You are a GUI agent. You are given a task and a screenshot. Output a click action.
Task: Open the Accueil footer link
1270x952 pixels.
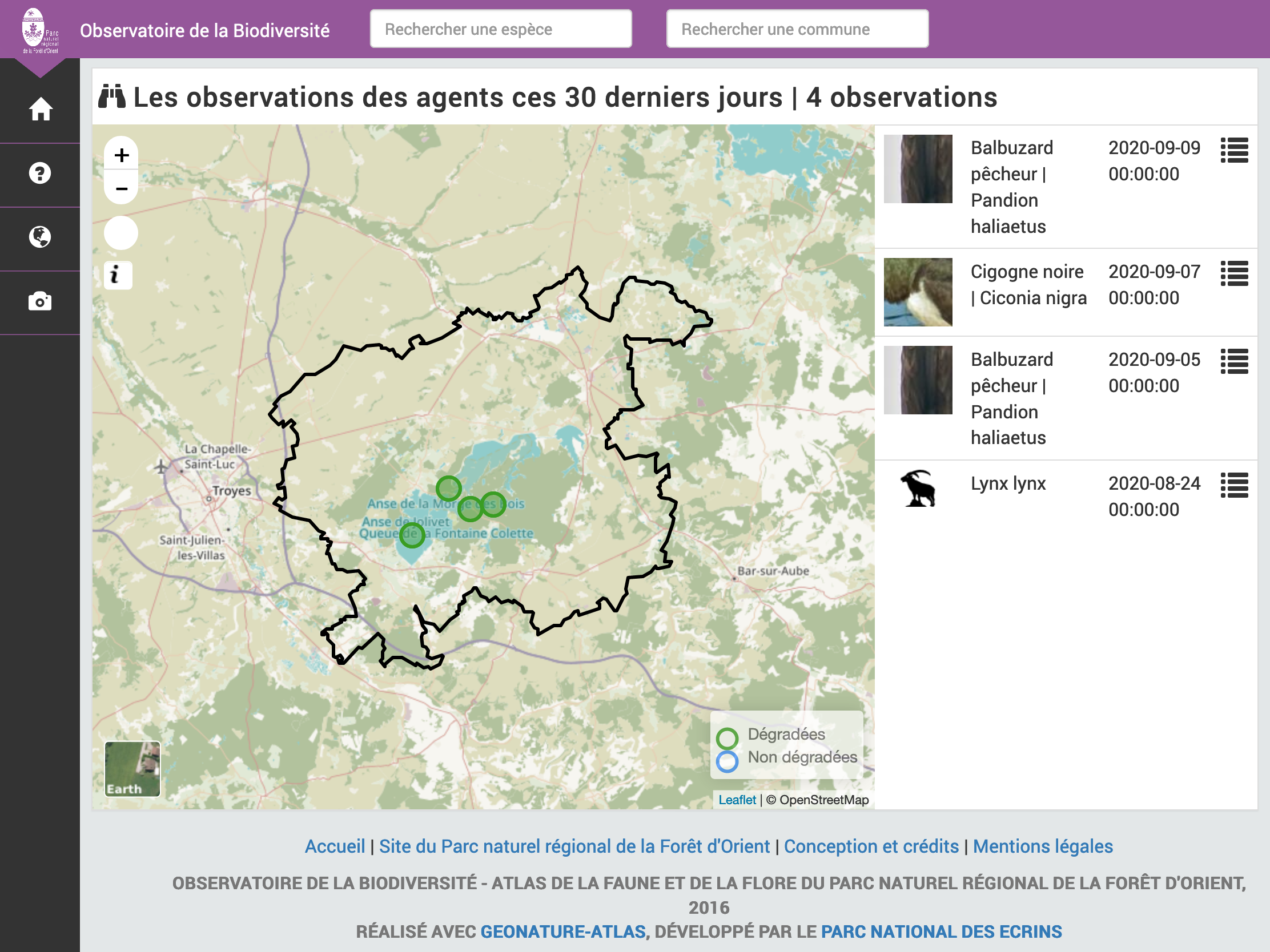click(x=335, y=846)
